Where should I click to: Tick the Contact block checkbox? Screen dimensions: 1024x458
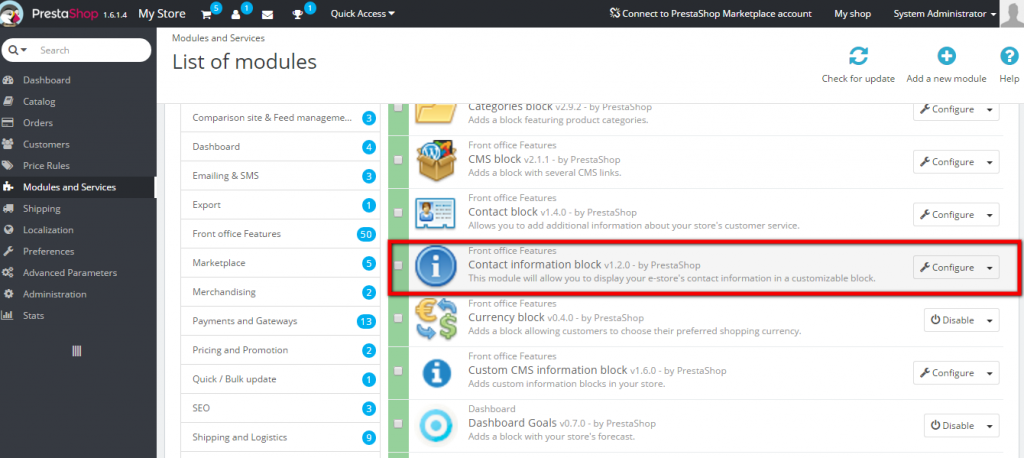398,212
